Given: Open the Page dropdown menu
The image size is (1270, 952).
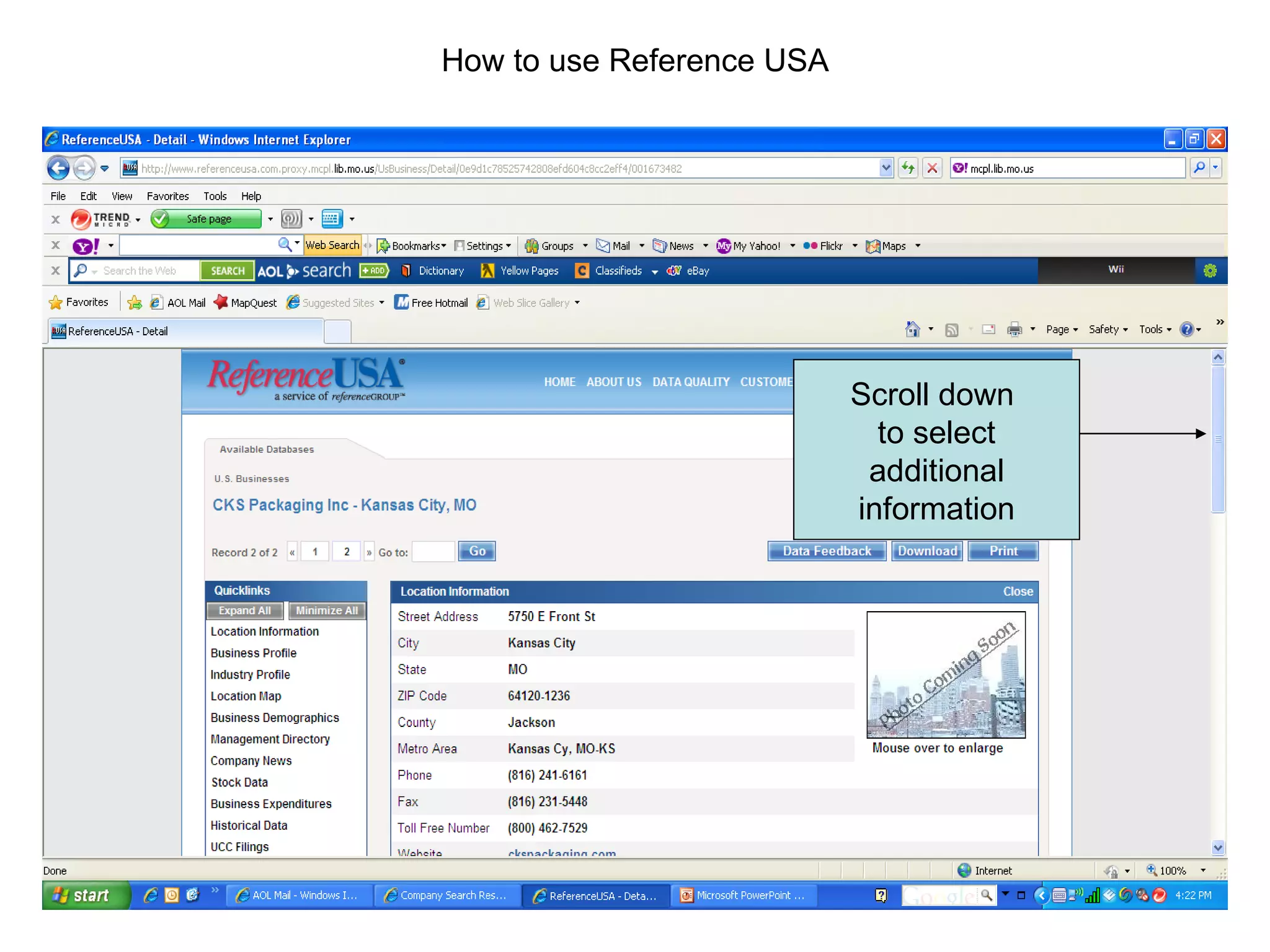Looking at the screenshot, I should pos(1062,330).
